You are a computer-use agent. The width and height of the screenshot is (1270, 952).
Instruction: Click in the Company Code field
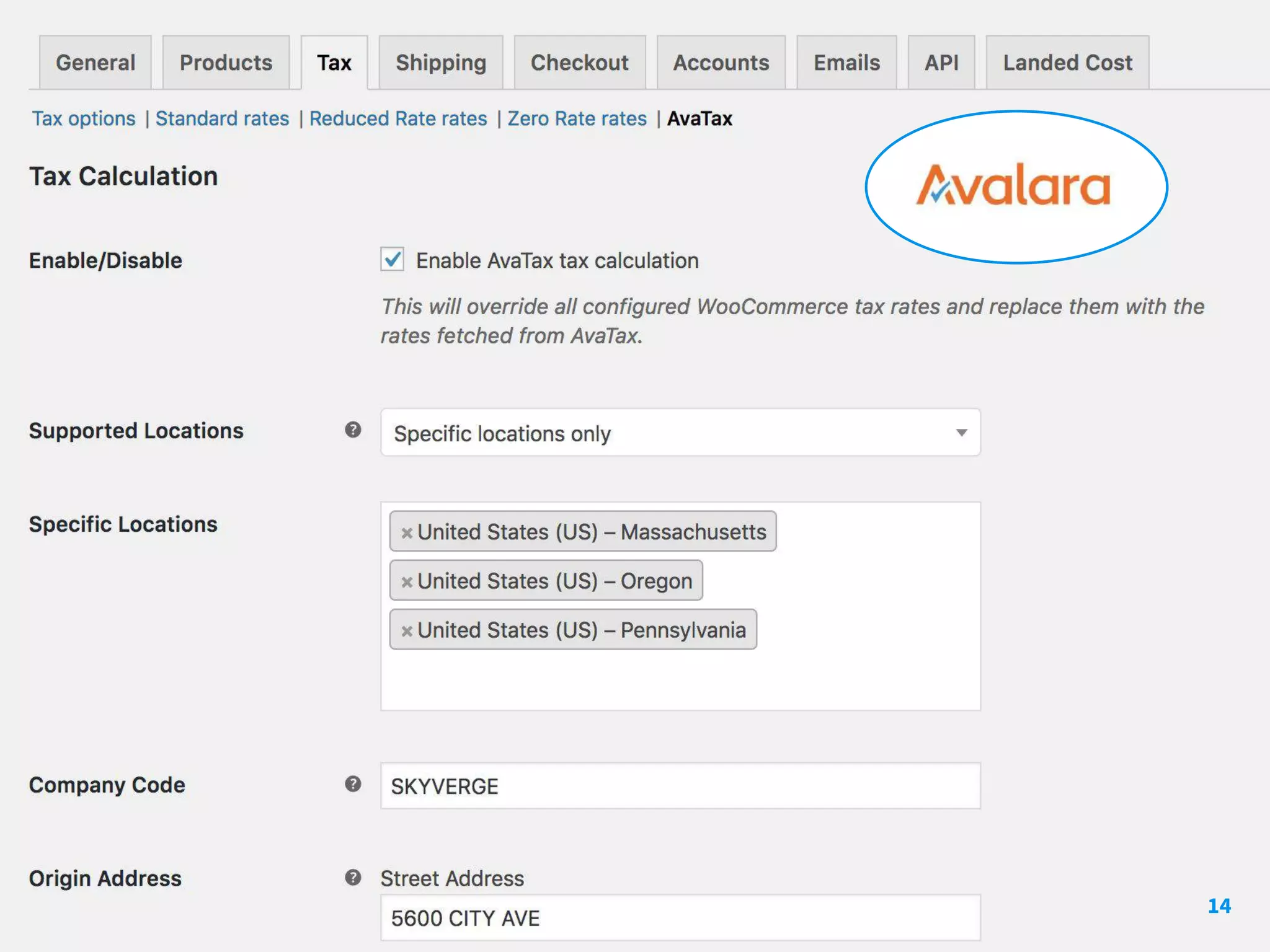click(680, 786)
